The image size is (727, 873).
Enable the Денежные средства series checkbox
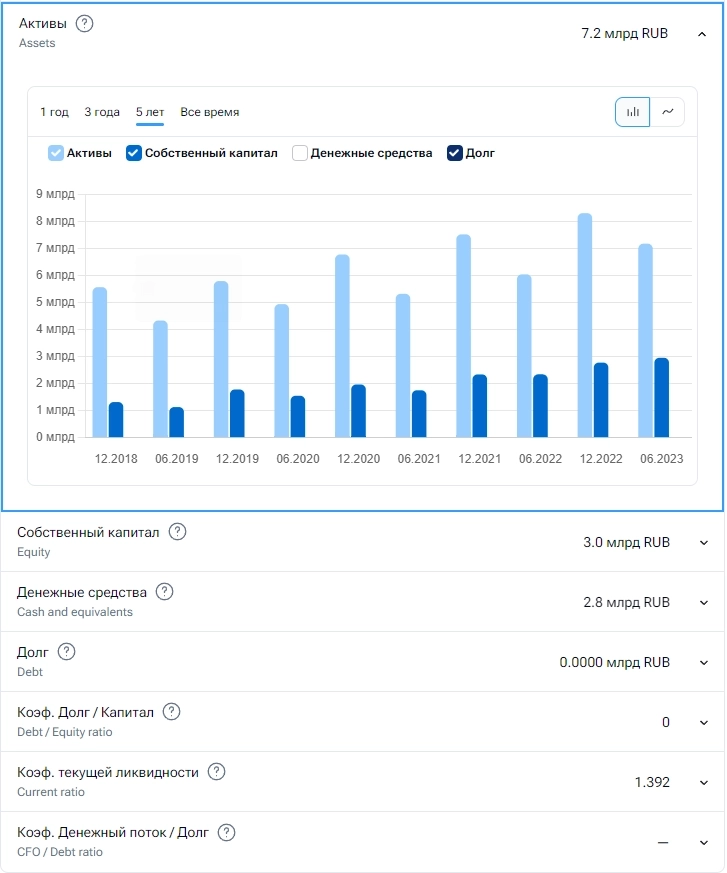pos(299,153)
